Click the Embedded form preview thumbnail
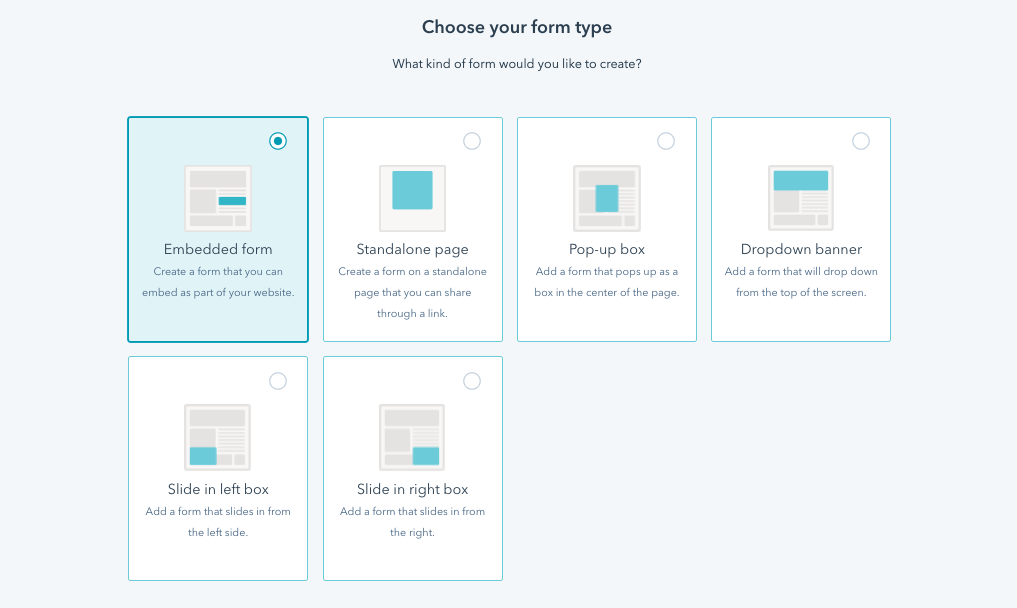This screenshot has height=608, width=1017. [x=217, y=197]
